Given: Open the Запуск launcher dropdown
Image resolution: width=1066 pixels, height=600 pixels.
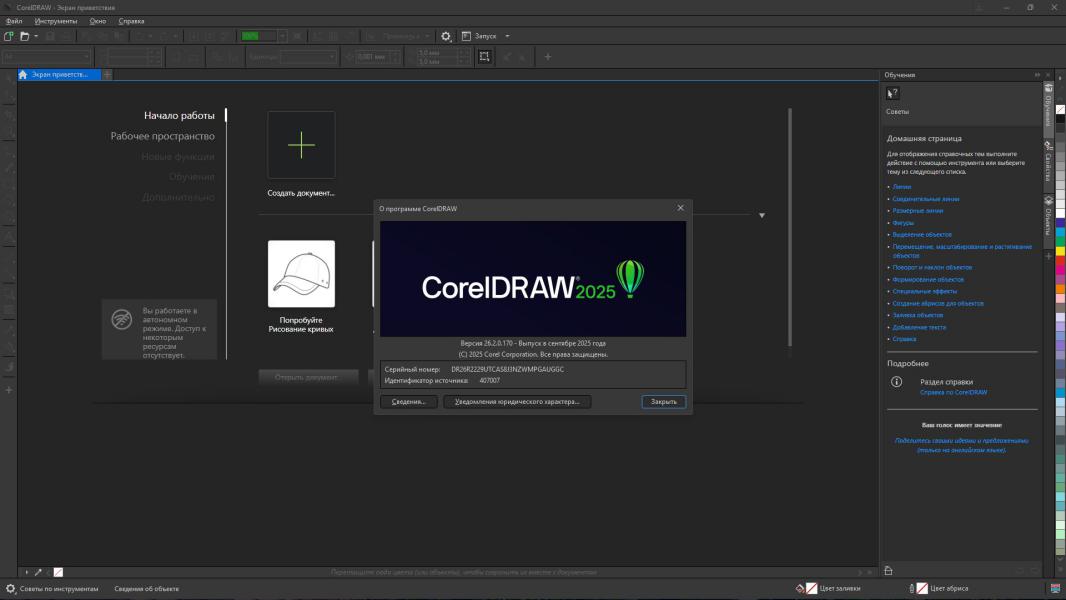Looking at the screenshot, I should 507,36.
